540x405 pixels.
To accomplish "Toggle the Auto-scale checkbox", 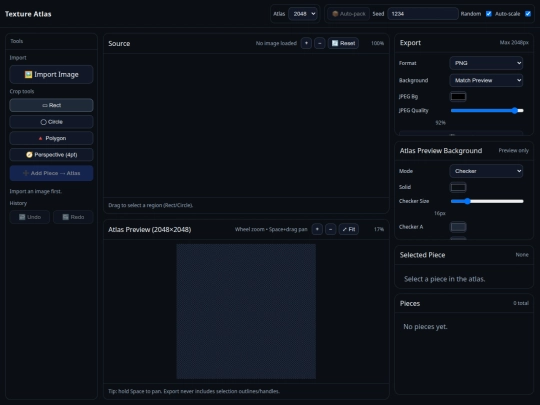I will [x=528, y=14].
